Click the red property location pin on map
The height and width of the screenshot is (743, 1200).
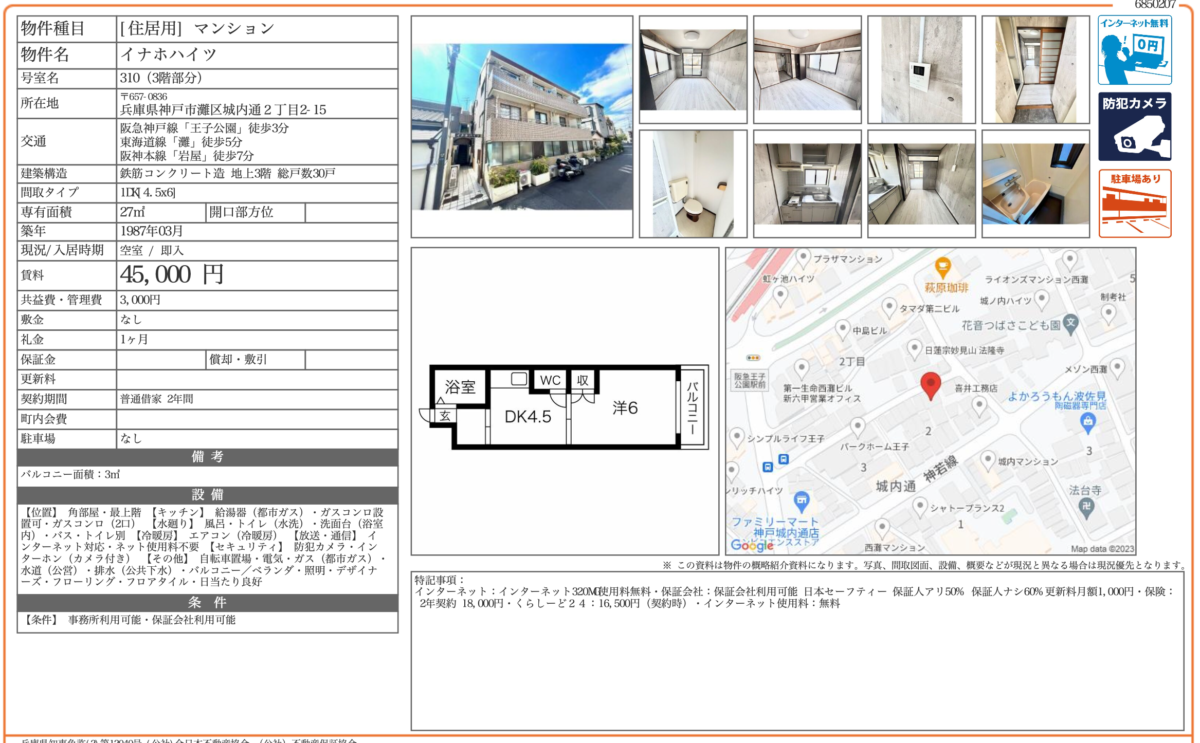pos(930,385)
